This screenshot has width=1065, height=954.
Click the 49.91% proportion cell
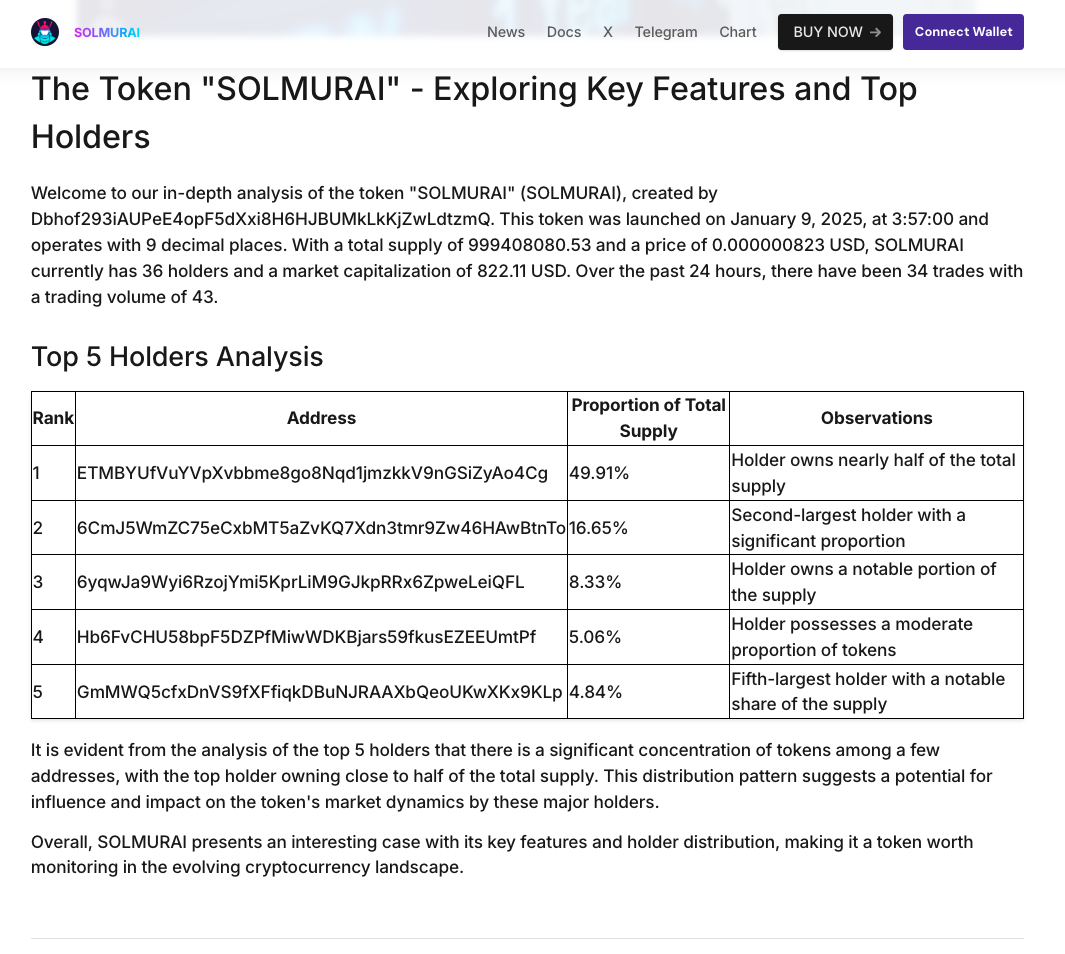coord(599,473)
